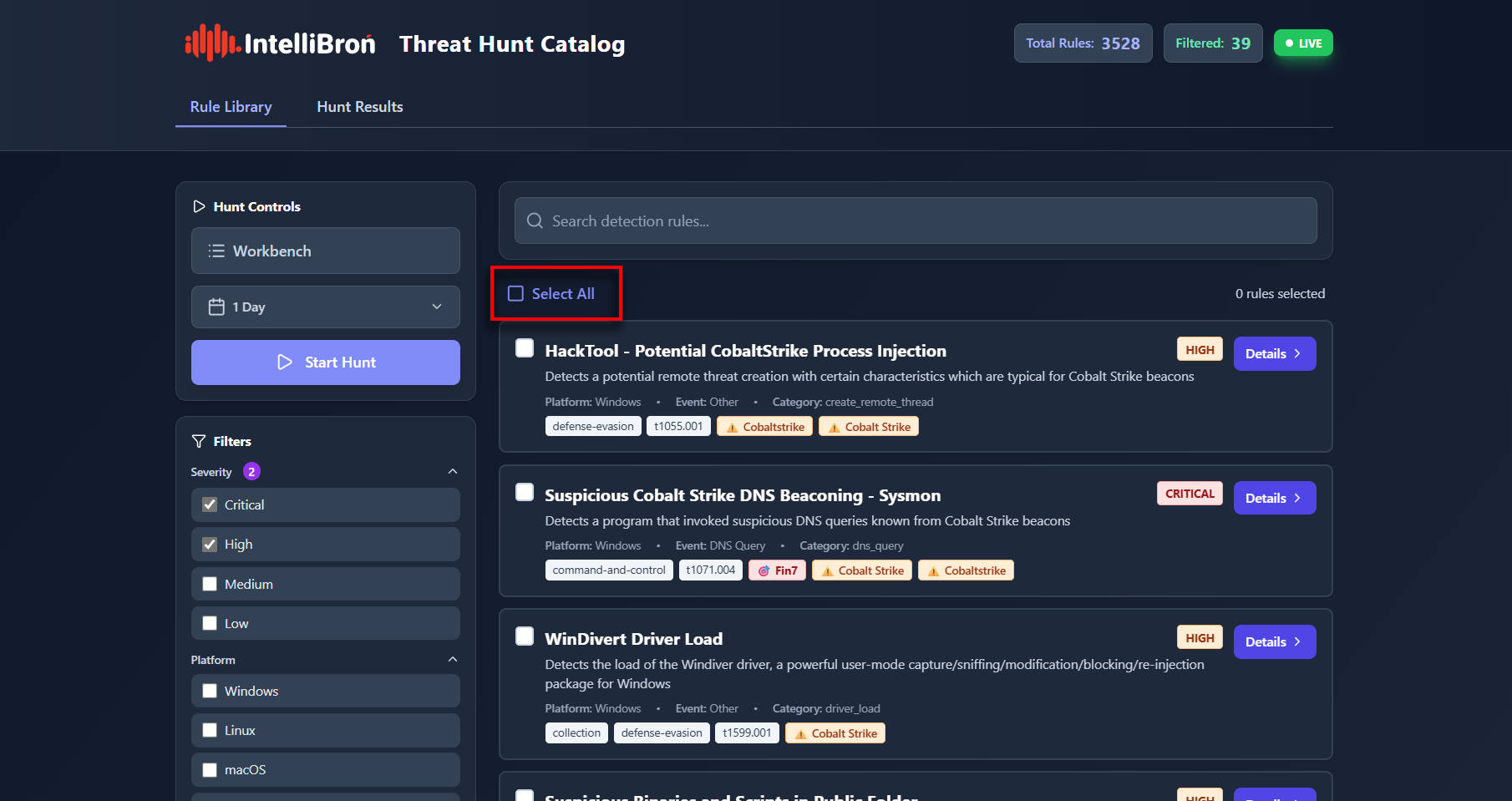
Task: Click the calendar icon in time range
Action: (x=216, y=307)
